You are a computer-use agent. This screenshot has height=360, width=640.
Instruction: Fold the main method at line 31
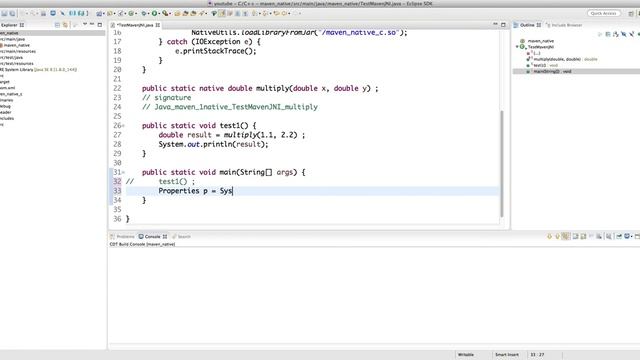point(123,172)
